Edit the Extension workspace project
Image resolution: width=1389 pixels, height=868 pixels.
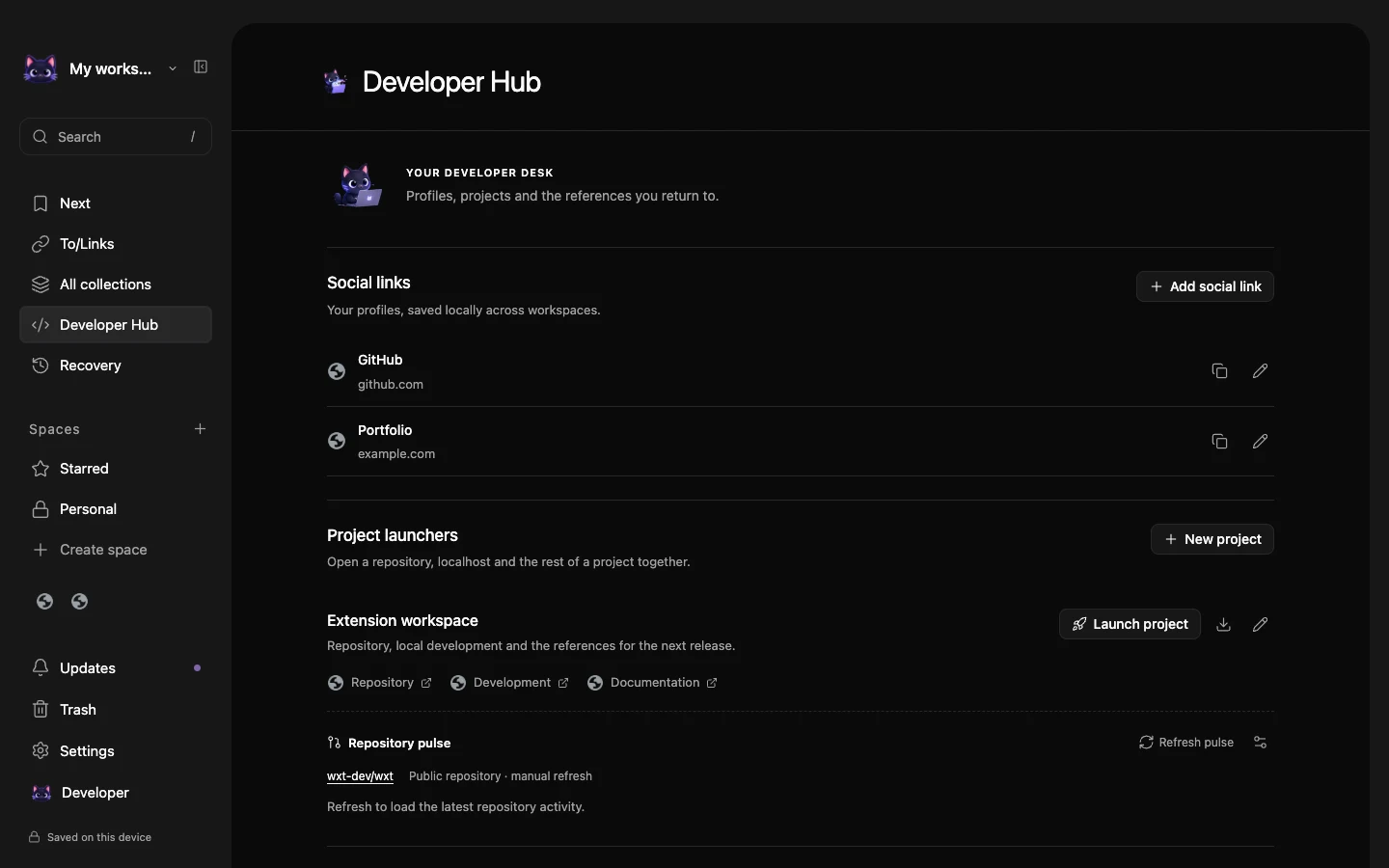point(1260,624)
